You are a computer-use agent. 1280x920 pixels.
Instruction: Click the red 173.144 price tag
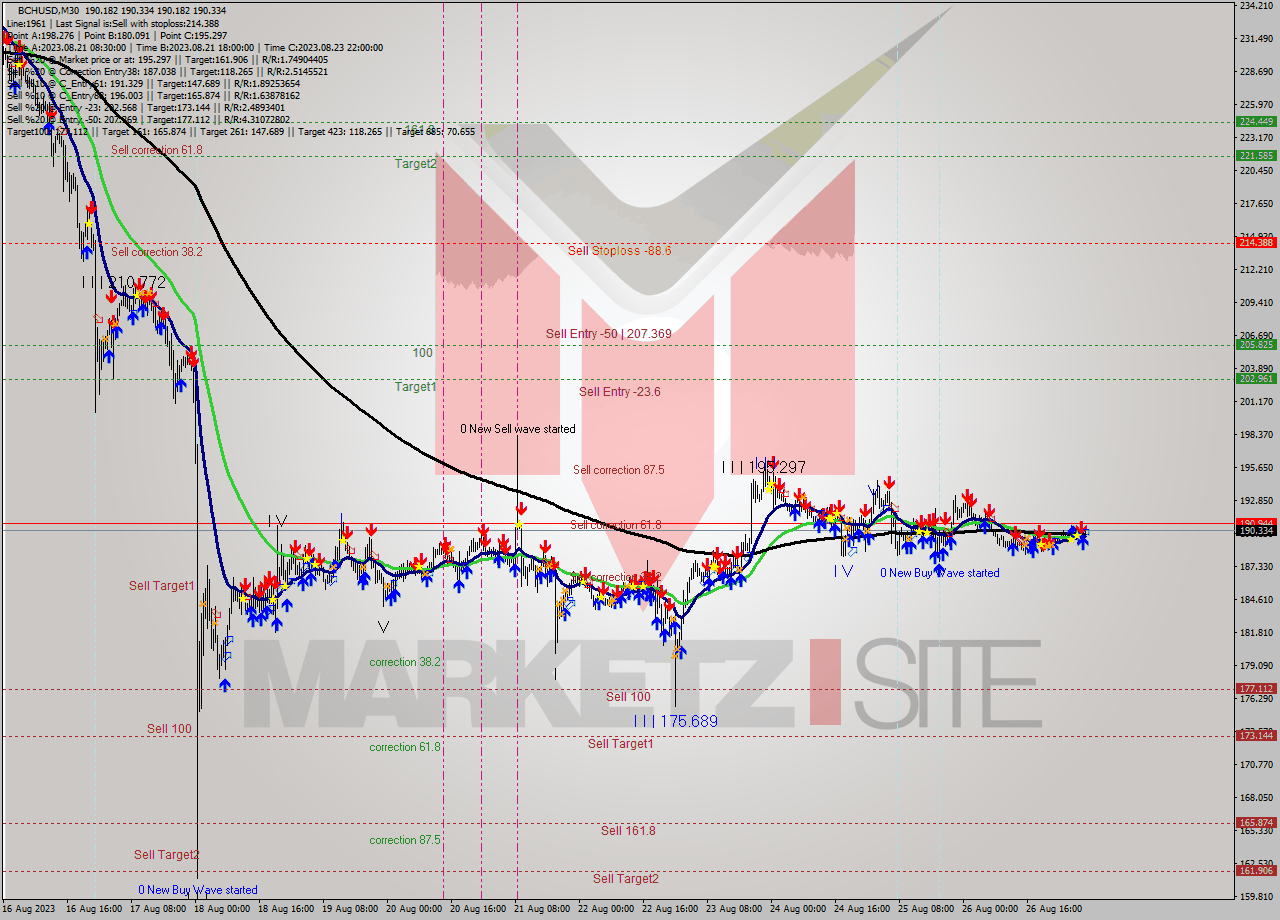coord(1256,736)
